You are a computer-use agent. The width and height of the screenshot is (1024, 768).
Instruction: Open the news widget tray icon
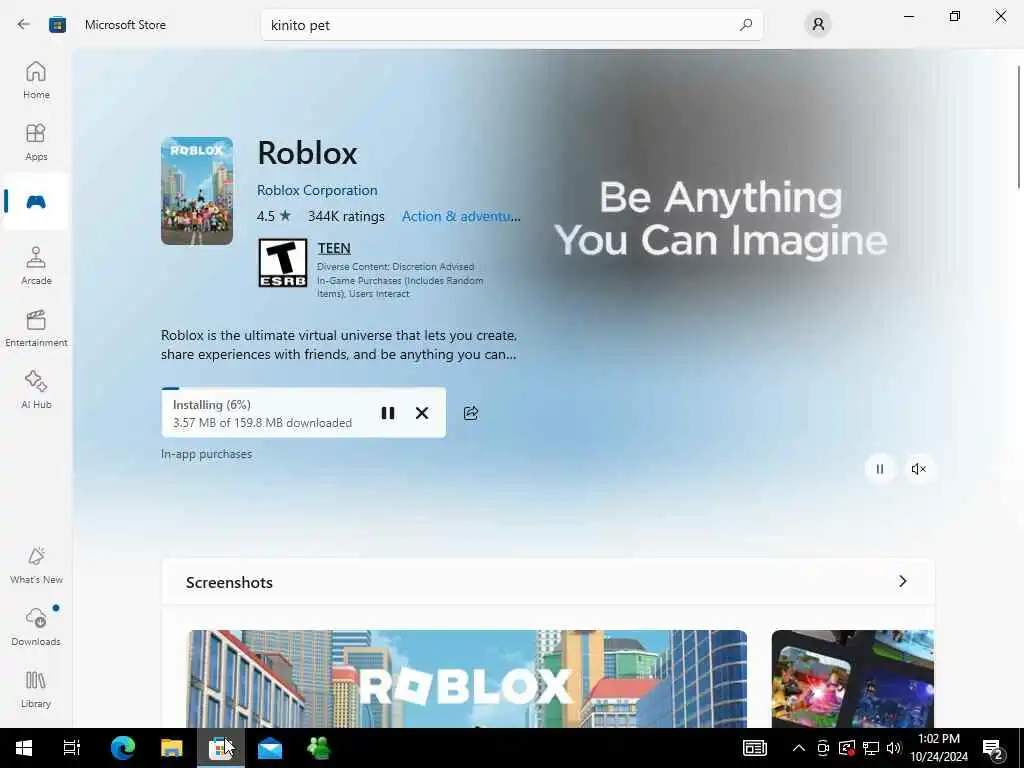click(x=754, y=748)
